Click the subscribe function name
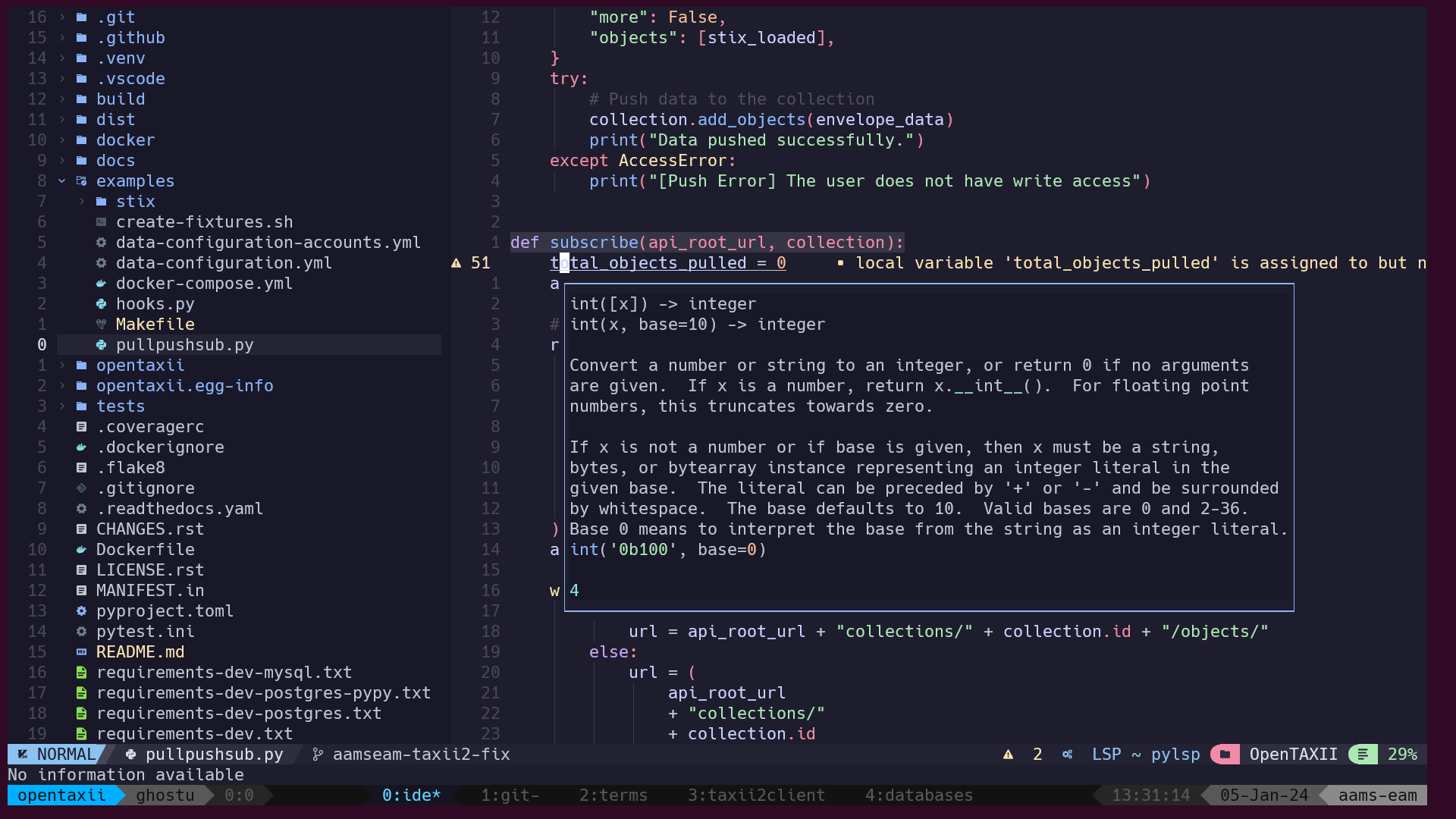The height and width of the screenshot is (819, 1456). click(x=594, y=243)
